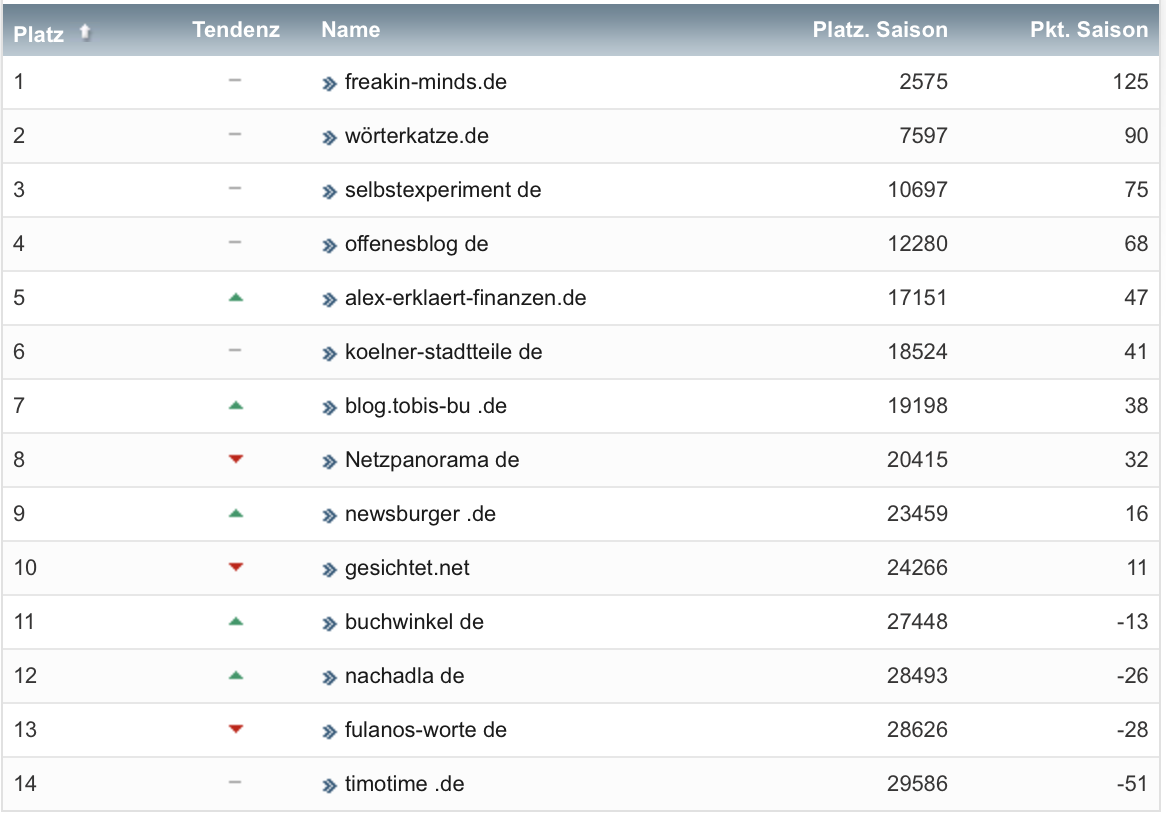Image resolution: width=1166 pixels, height=816 pixels.
Task: Click the unchanged dash icon for freakin-minds.de
Action: coord(235,80)
